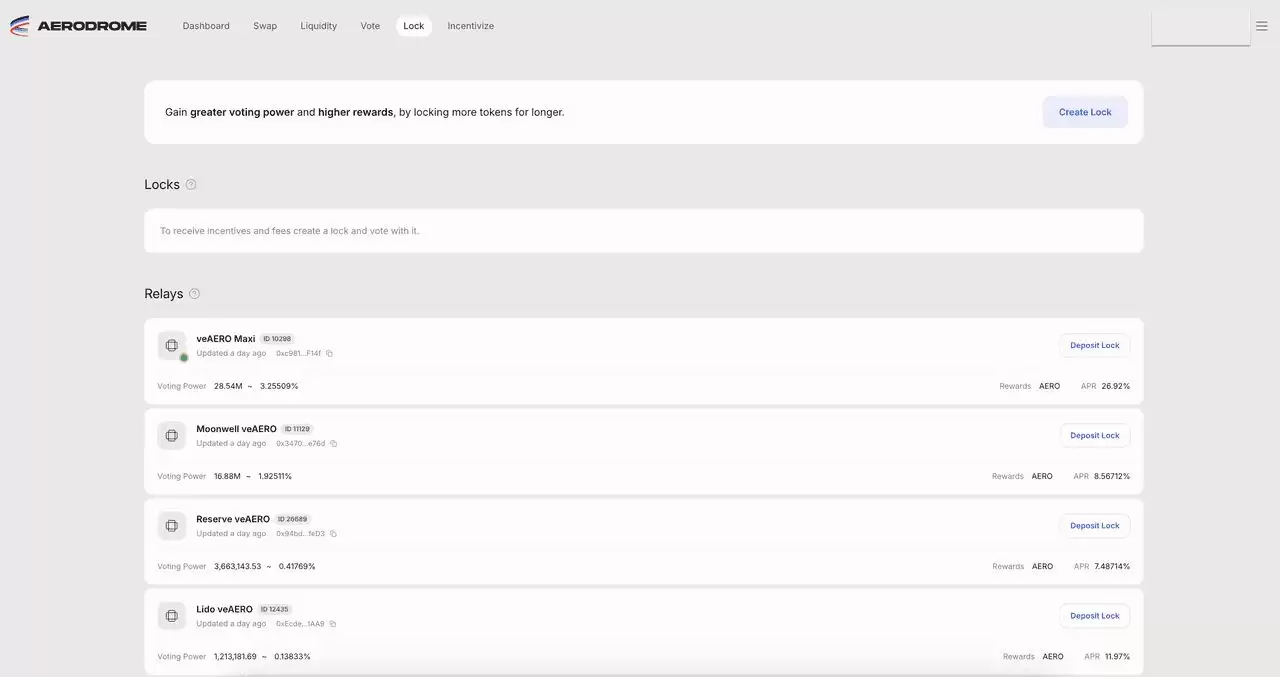Click Deposit Lock for veAERO Maxi
Viewport: 1280px width, 677px height.
pyautogui.click(x=1094, y=345)
